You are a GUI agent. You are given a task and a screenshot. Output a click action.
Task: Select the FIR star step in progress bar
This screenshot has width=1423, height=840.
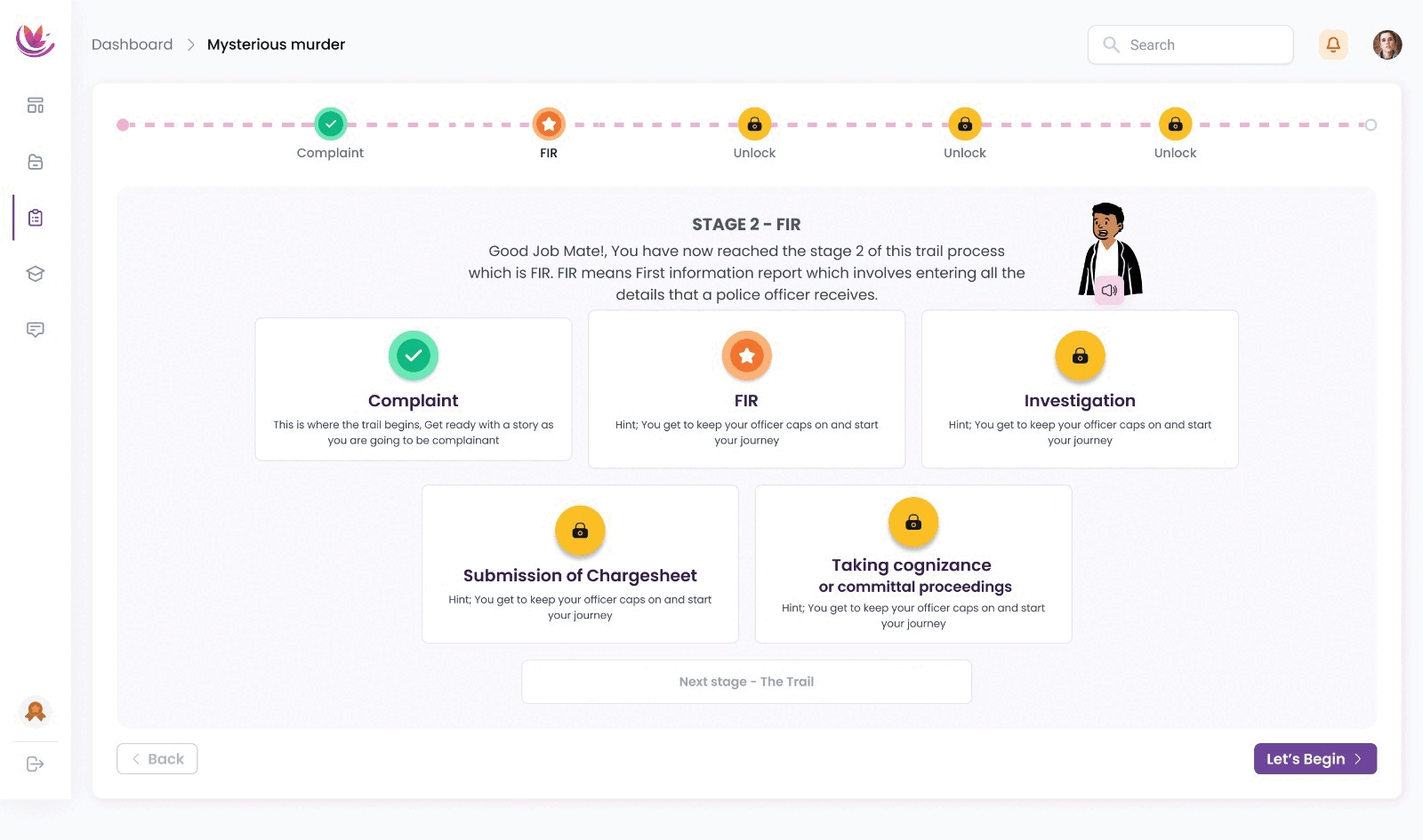pos(549,124)
